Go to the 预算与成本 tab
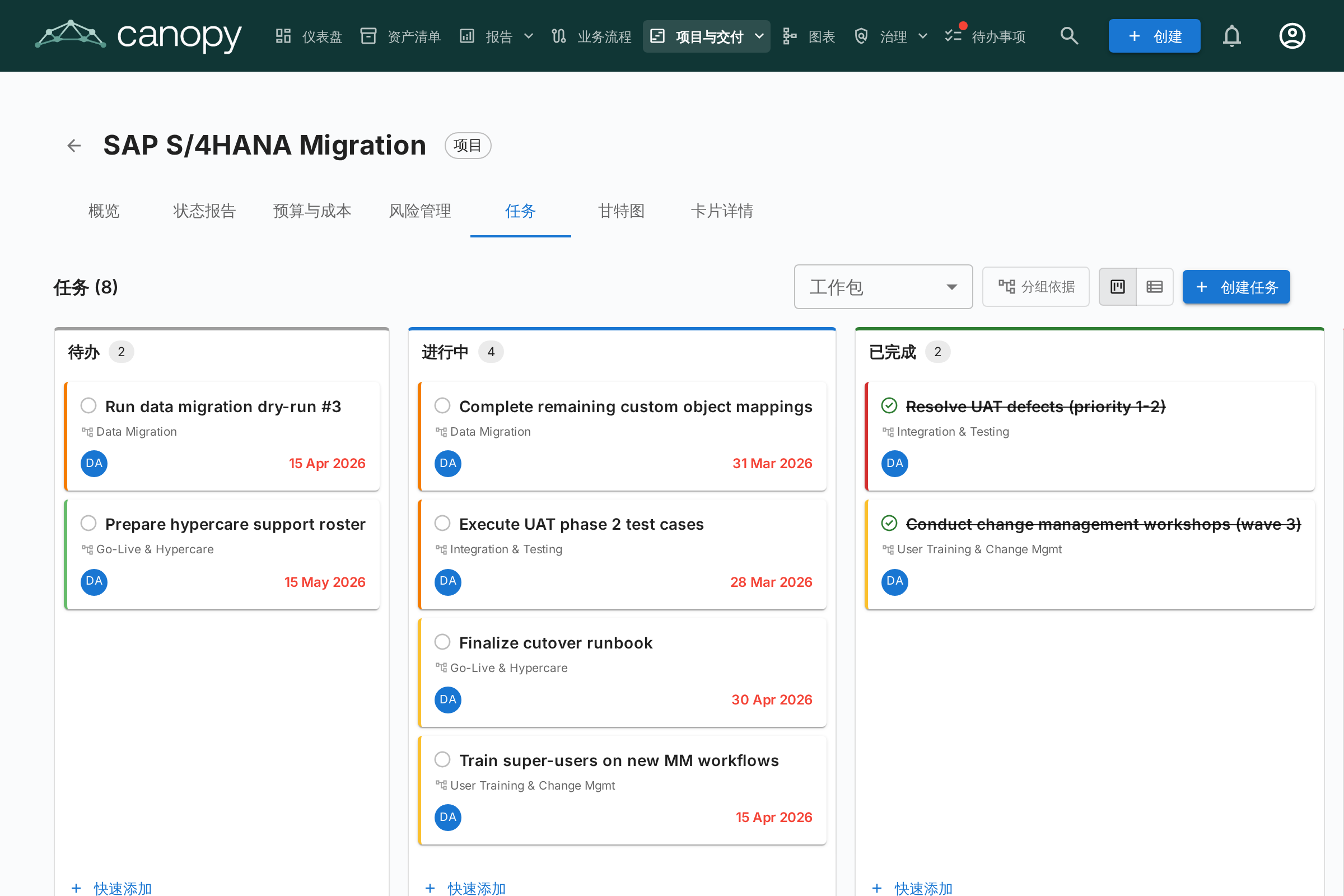 click(x=312, y=212)
